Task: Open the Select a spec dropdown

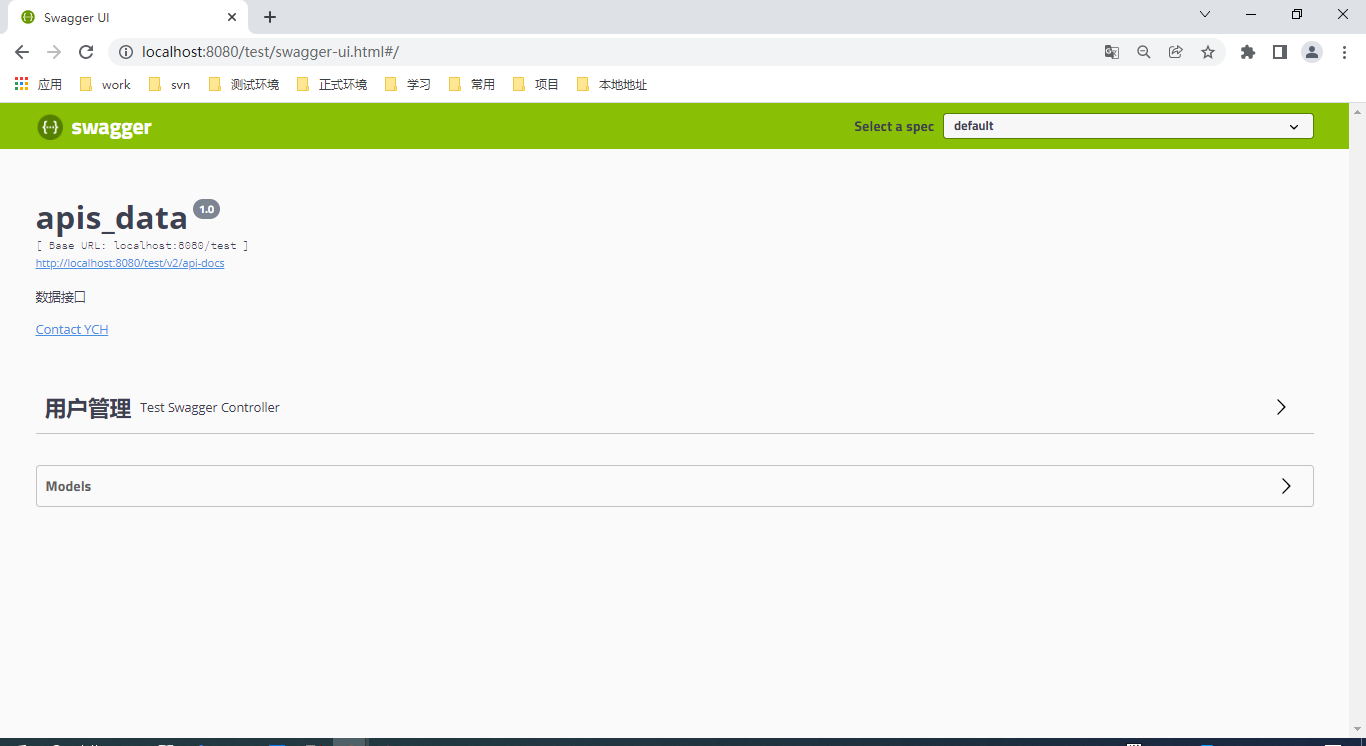Action: pos(1128,126)
